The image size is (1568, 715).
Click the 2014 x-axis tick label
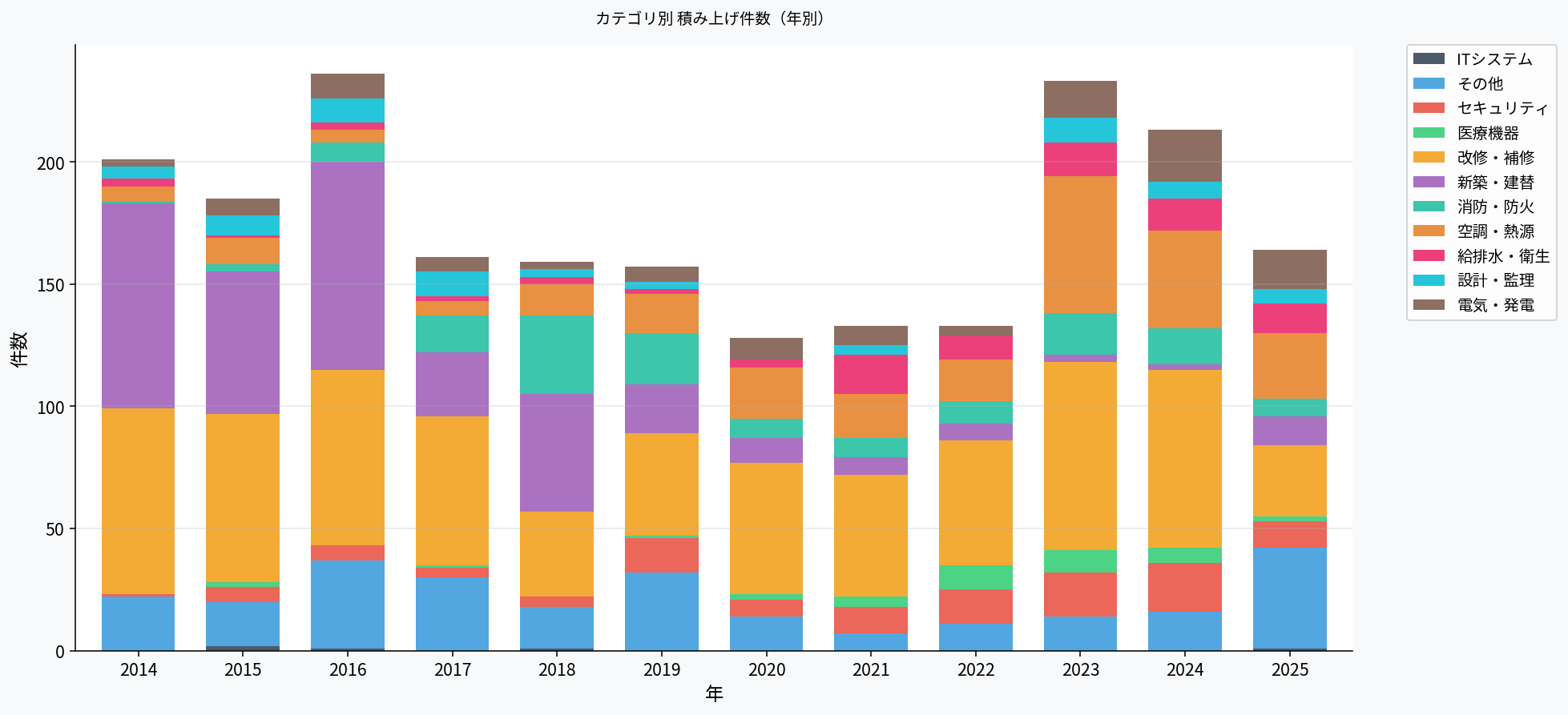[x=139, y=669]
